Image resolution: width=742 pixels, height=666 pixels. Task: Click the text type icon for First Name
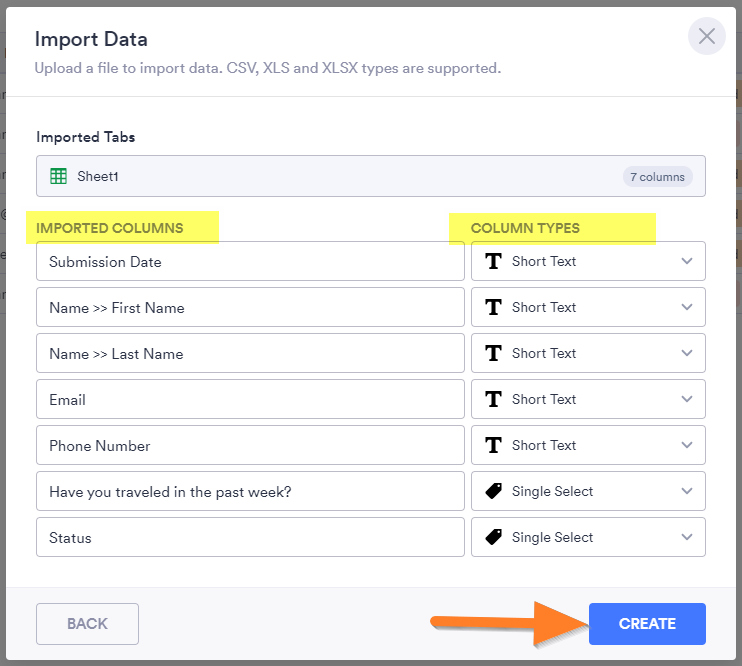click(493, 307)
